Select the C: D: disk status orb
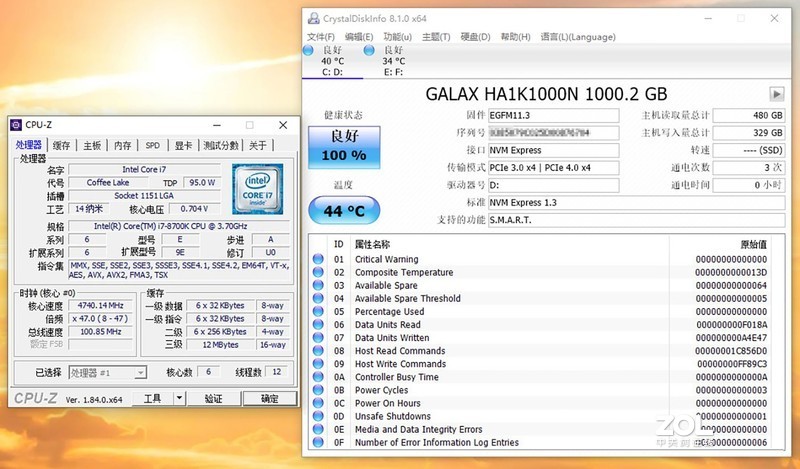This screenshot has width=800, height=469. tap(308, 50)
